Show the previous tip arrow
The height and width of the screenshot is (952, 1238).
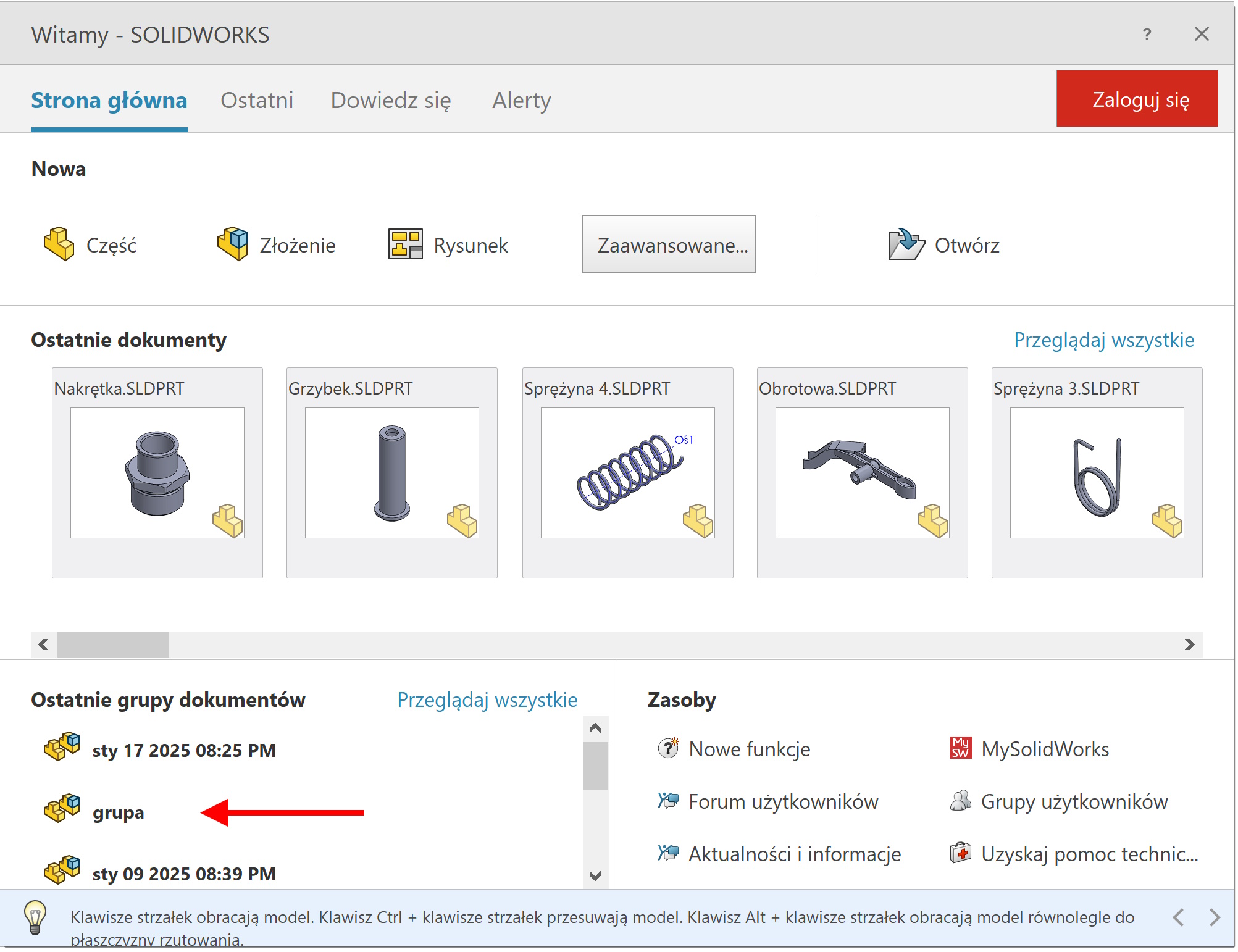pyautogui.click(x=1178, y=917)
